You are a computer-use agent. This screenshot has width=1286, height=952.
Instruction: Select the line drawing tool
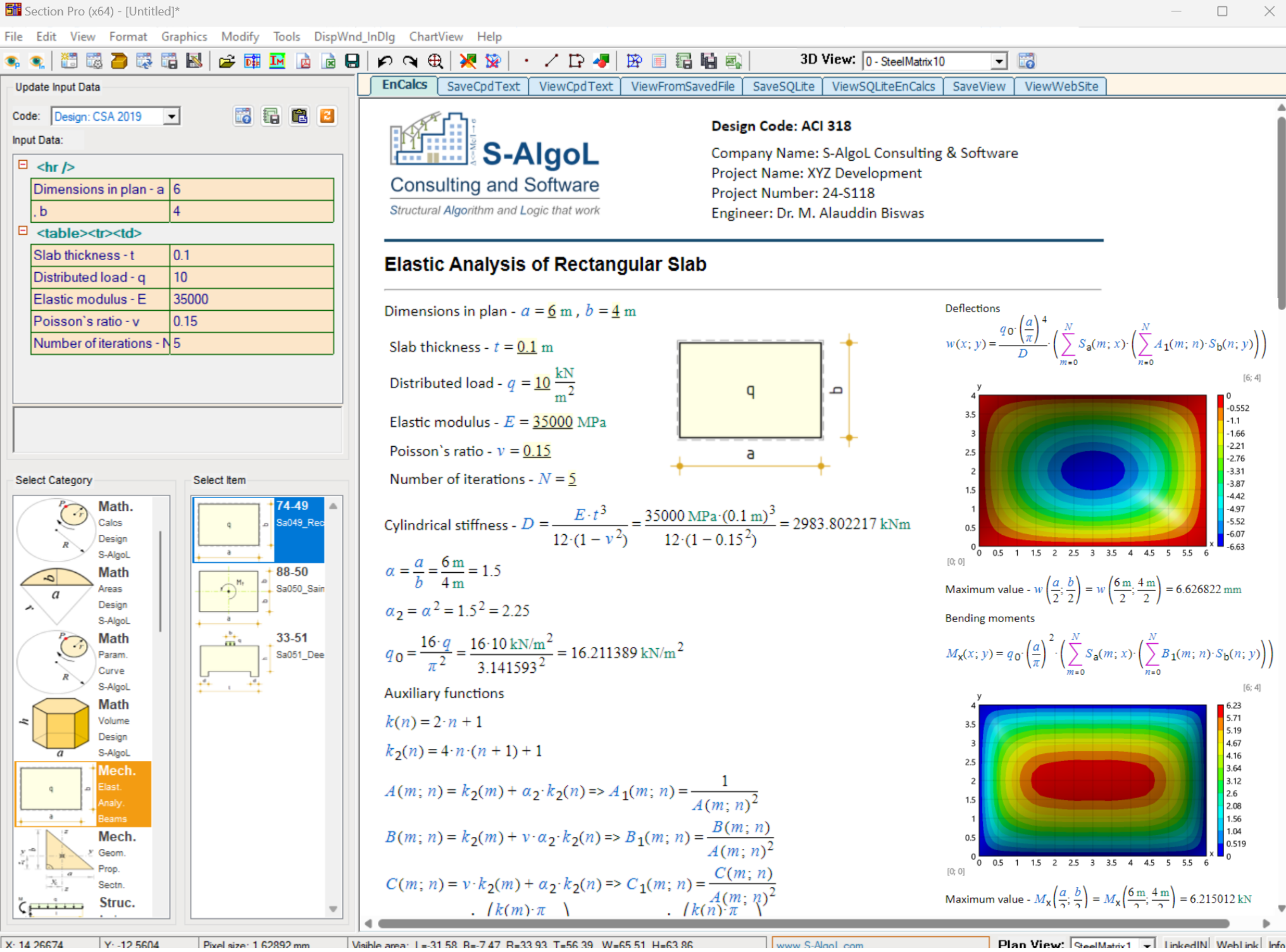(x=551, y=61)
